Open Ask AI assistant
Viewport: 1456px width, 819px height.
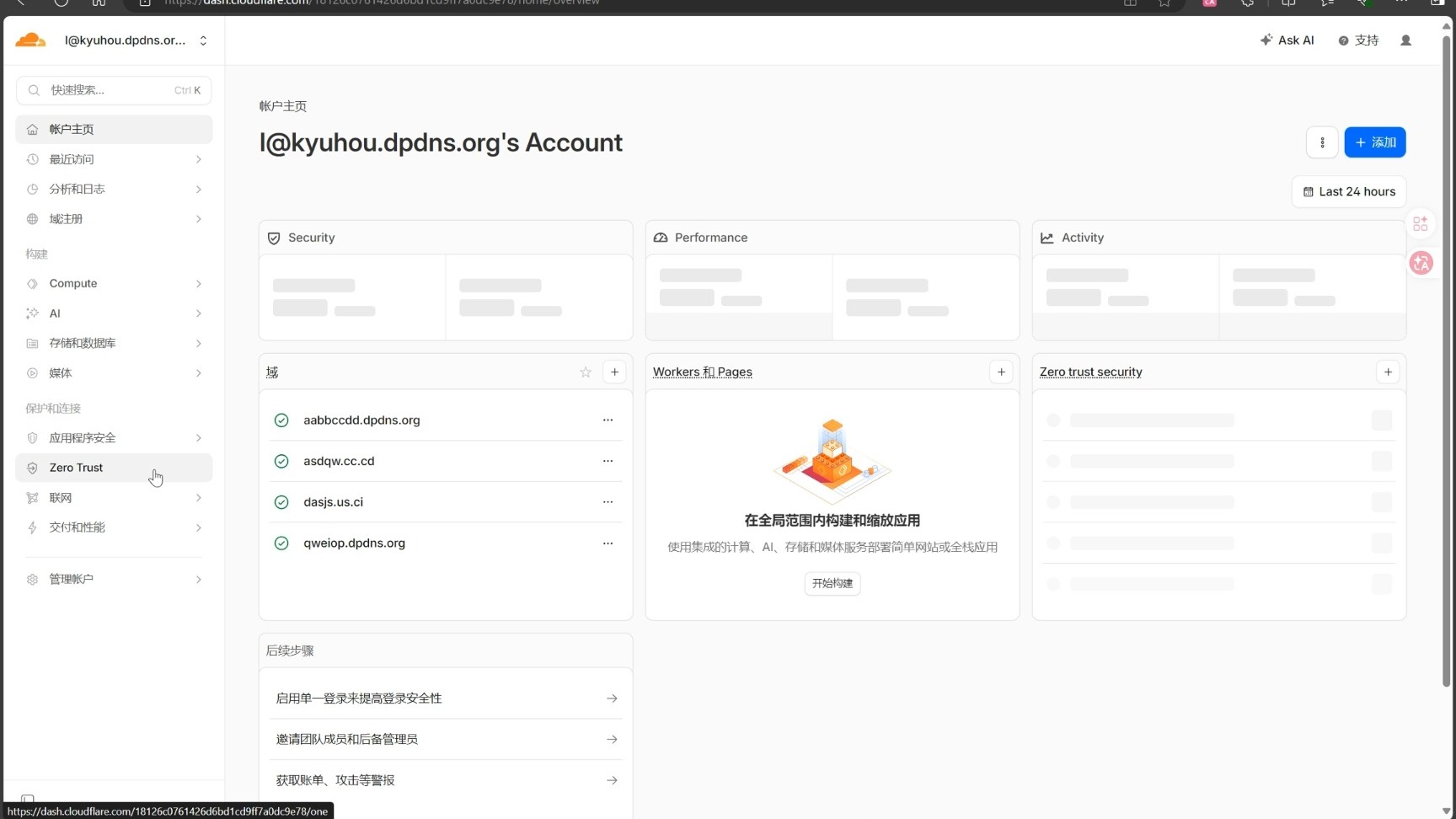coord(1287,40)
